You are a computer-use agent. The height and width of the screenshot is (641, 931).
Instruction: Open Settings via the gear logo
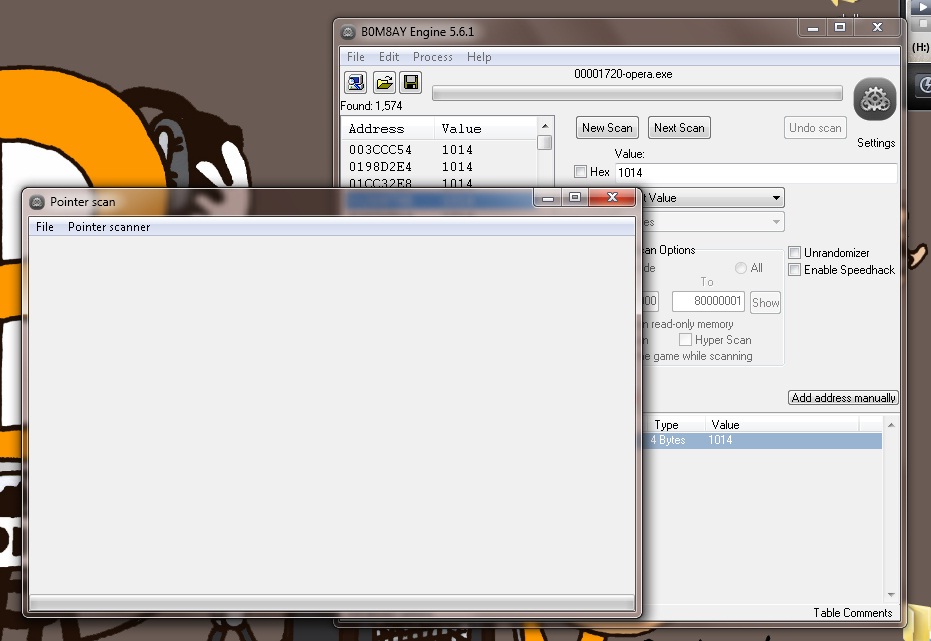875,100
